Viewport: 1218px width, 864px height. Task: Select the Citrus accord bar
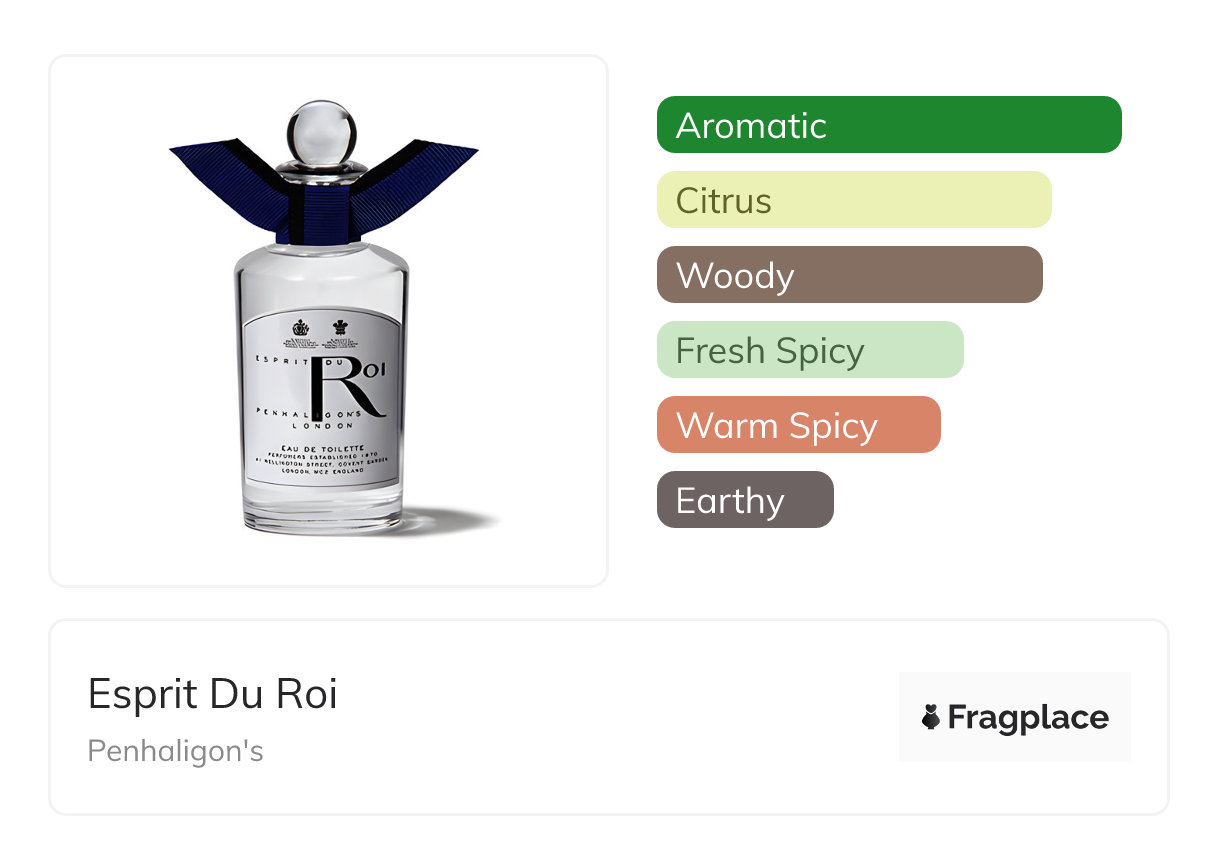(x=854, y=200)
